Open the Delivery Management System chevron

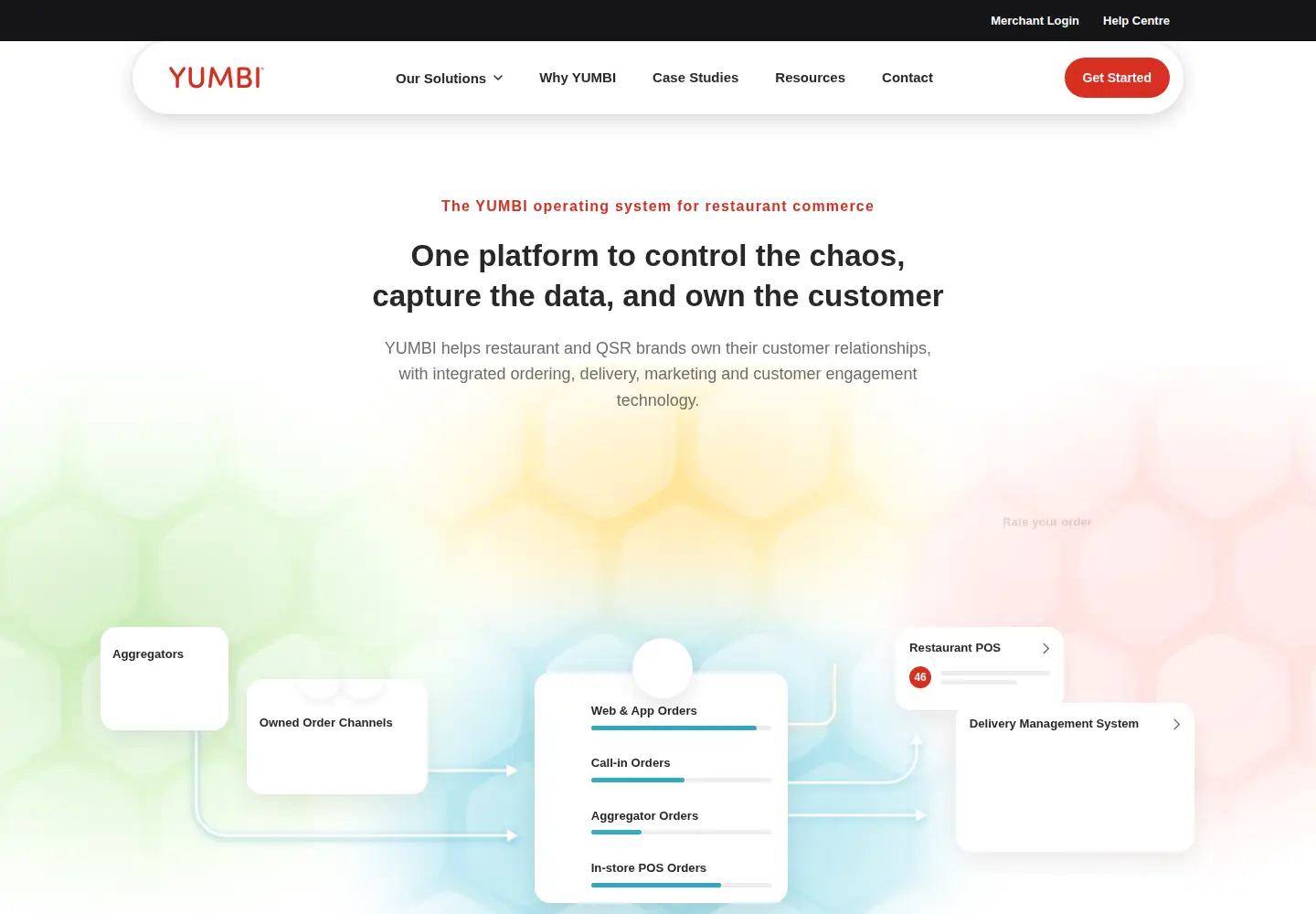pos(1176,724)
